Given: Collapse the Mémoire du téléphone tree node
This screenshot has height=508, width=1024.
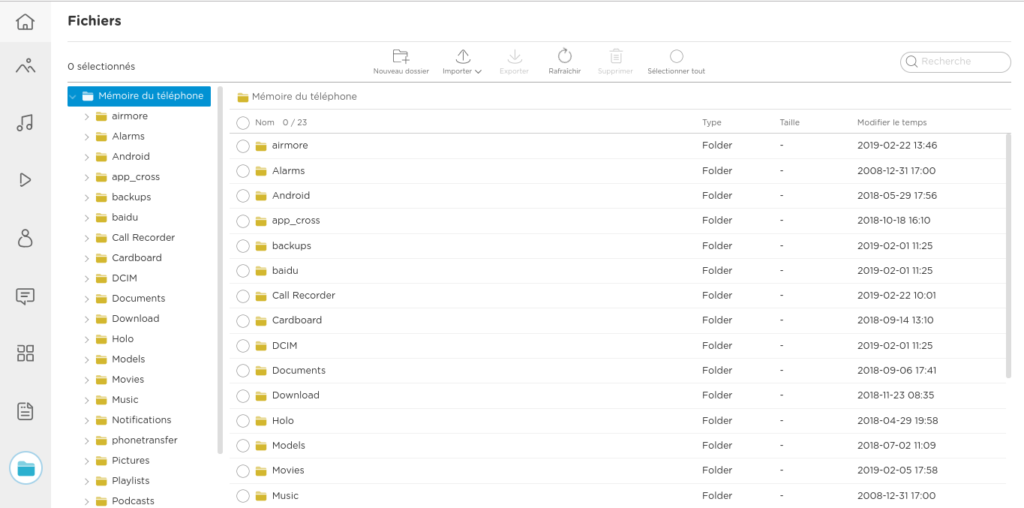Looking at the screenshot, I should point(72,97).
